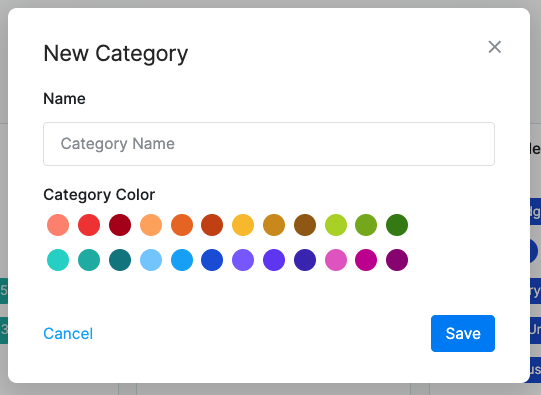
Task: Select the bright red color swatch
Action: click(x=89, y=225)
